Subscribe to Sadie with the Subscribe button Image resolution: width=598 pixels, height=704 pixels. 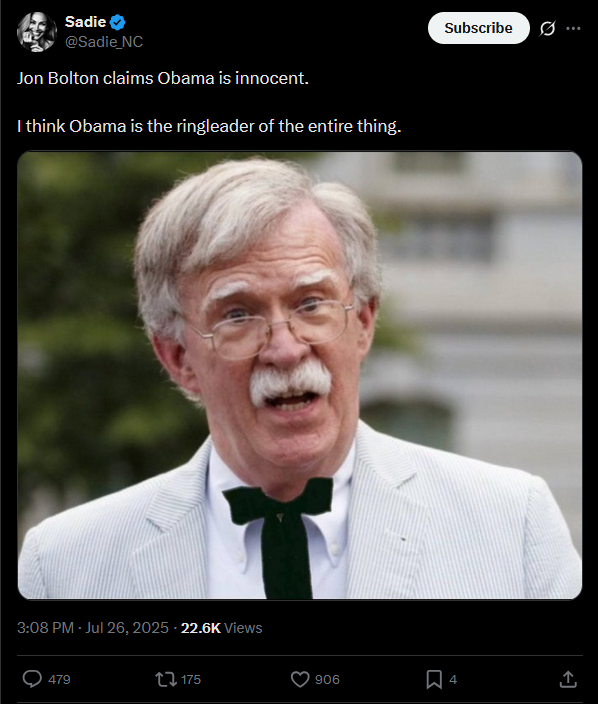(x=479, y=28)
